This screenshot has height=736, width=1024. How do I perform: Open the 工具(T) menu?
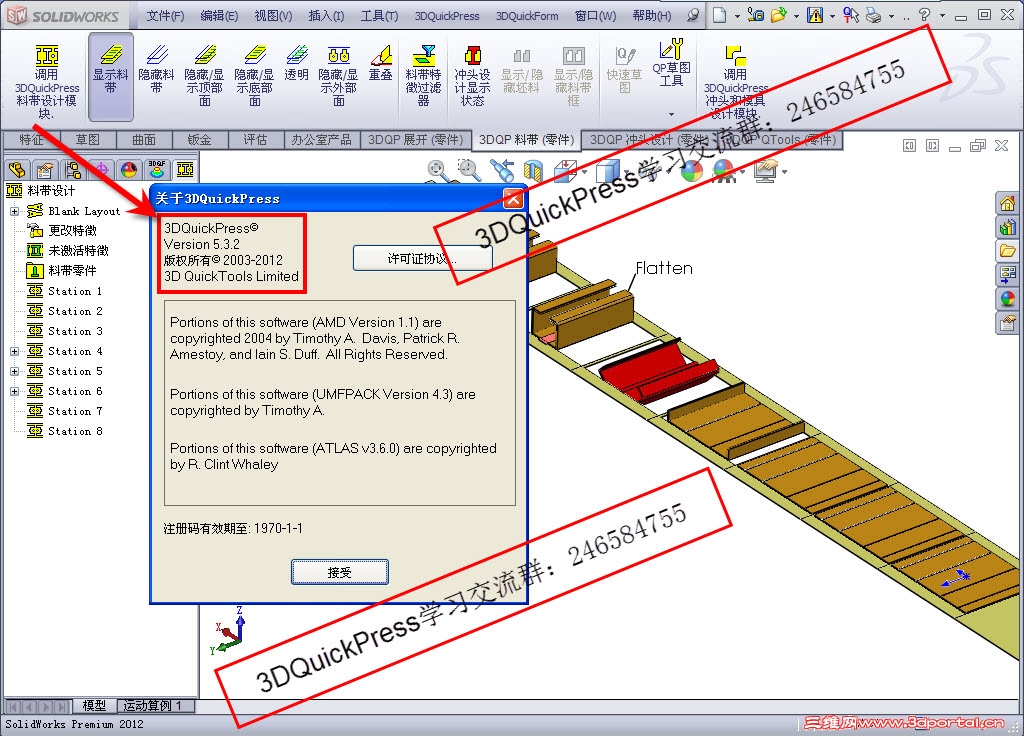pos(379,16)
